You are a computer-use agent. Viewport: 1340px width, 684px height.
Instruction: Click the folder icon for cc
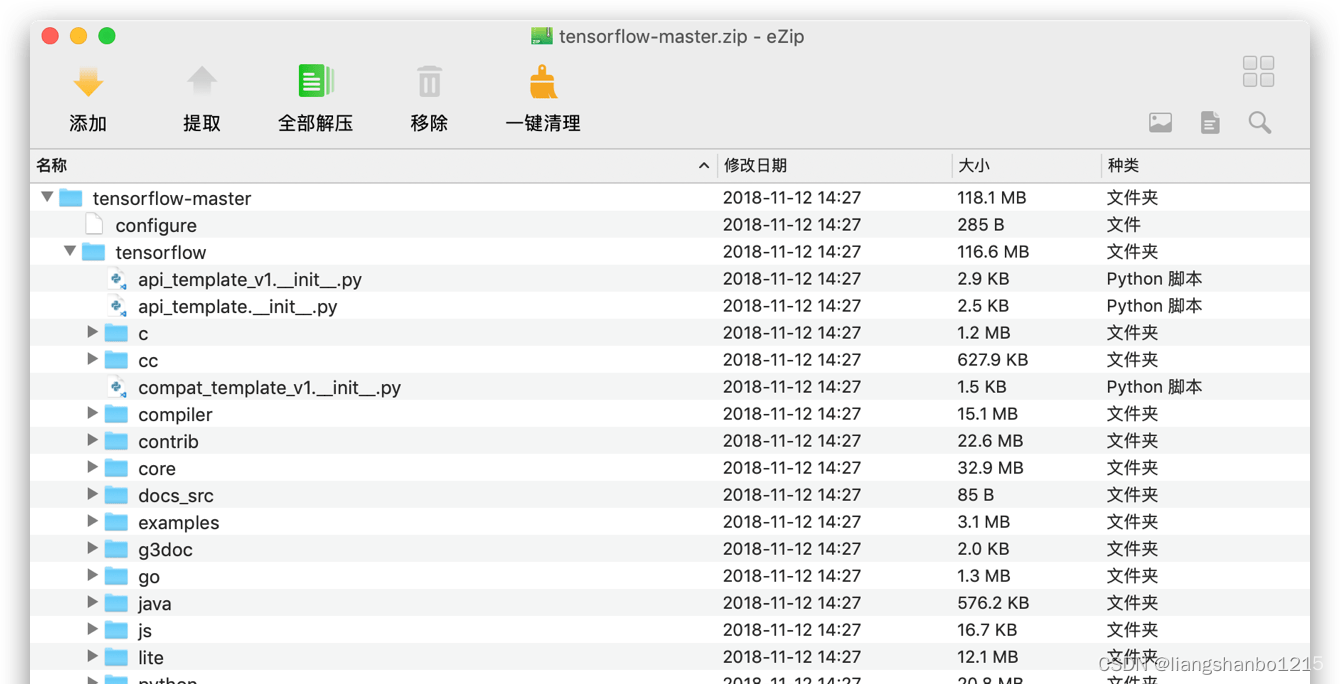(x=116, y=360)
